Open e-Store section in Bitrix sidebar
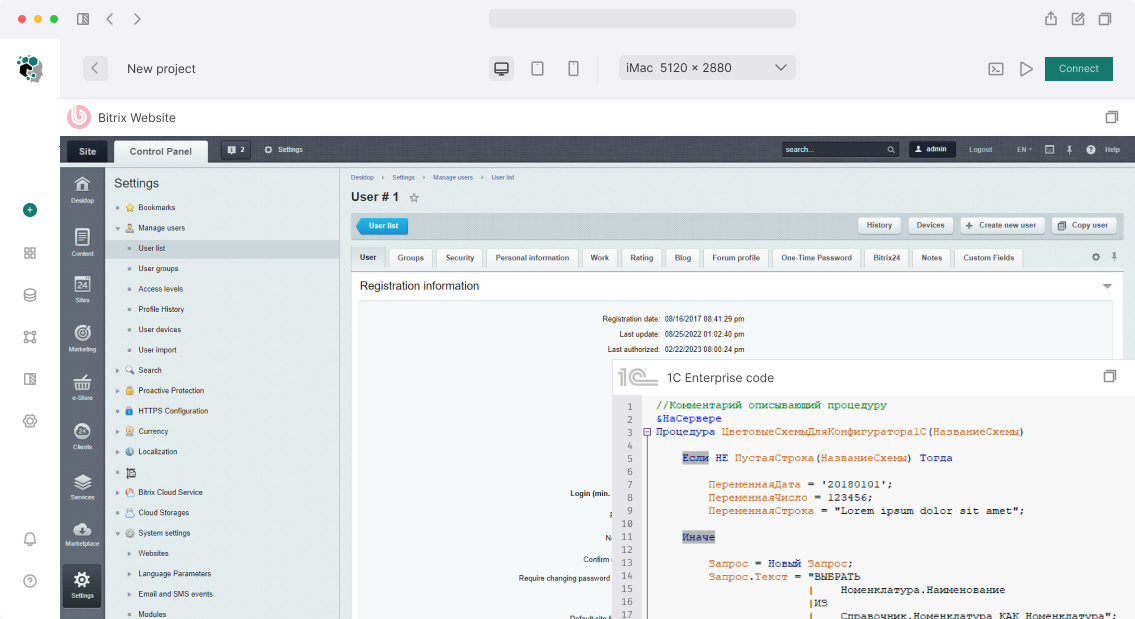The width and height of the screenshot is (1135, 619). coord(82,386)
